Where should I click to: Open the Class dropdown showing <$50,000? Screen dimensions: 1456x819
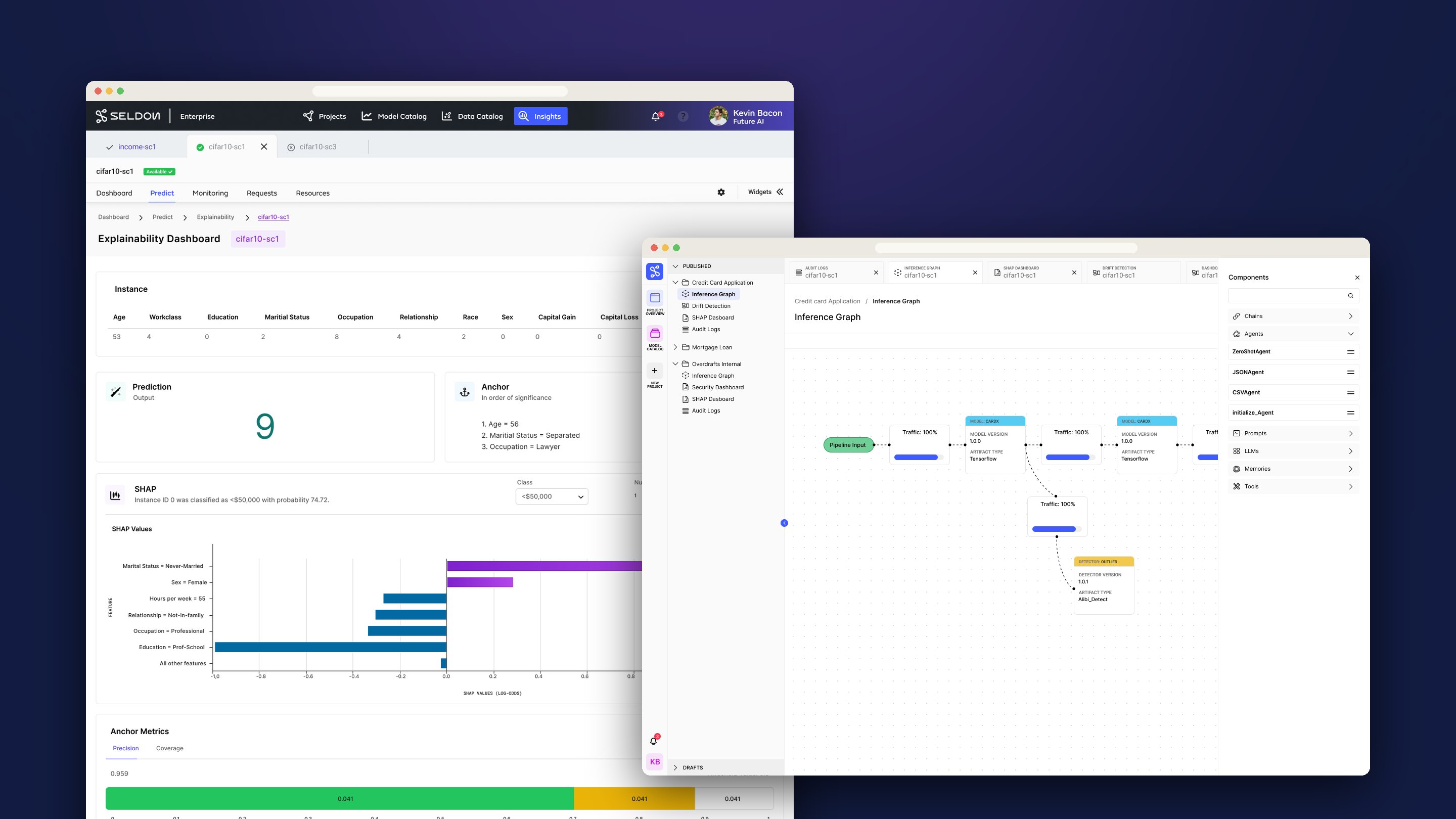(552, 496)
